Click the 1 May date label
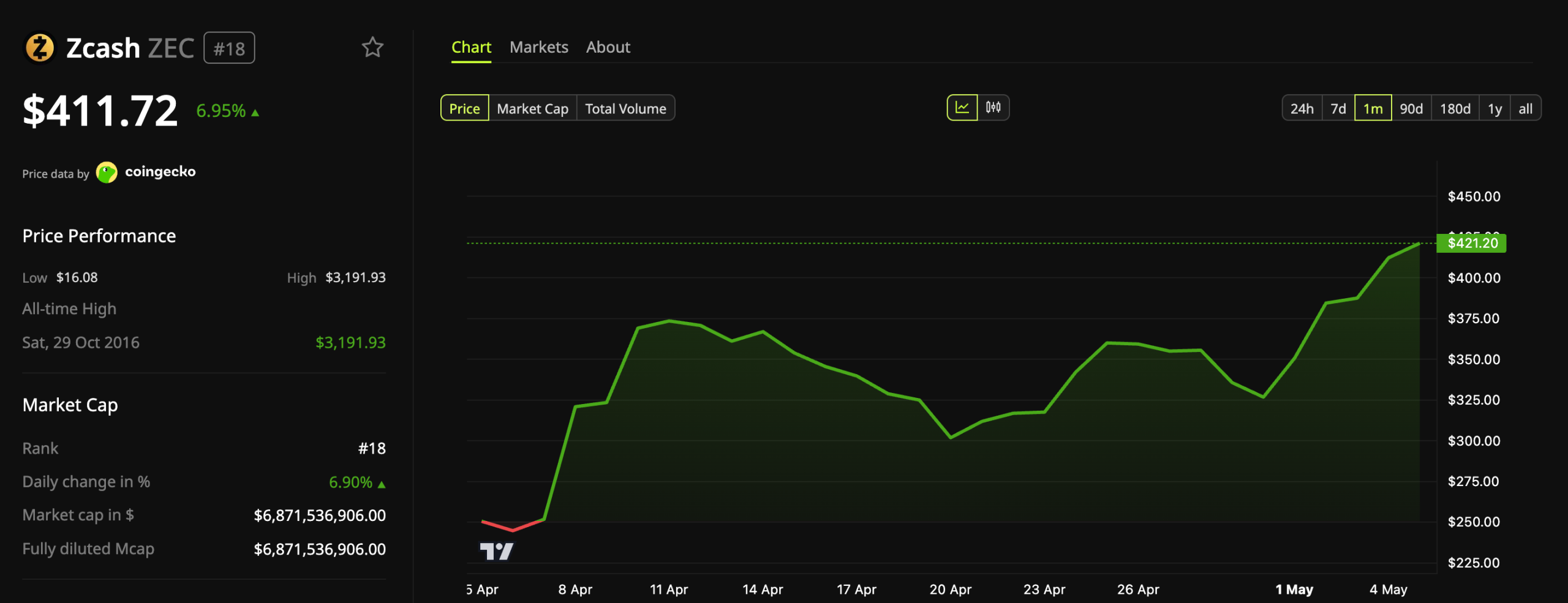Screen dimensions: 1568x603 1294,590
